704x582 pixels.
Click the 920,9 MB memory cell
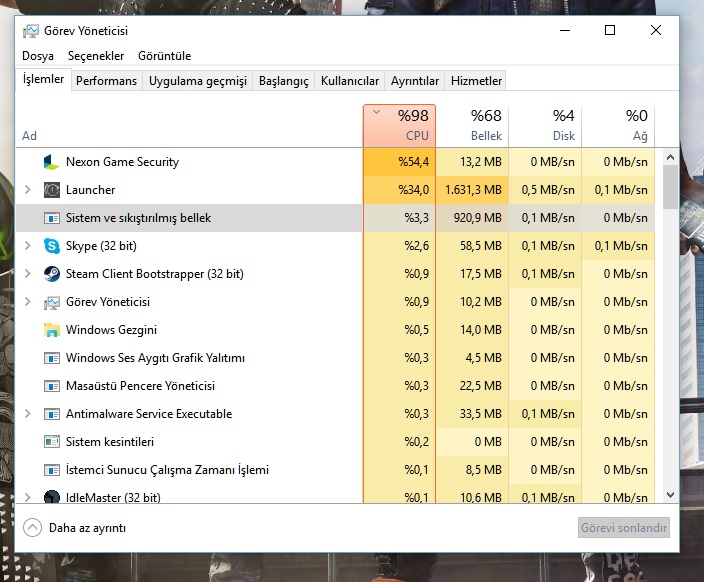tap(472, 218)
